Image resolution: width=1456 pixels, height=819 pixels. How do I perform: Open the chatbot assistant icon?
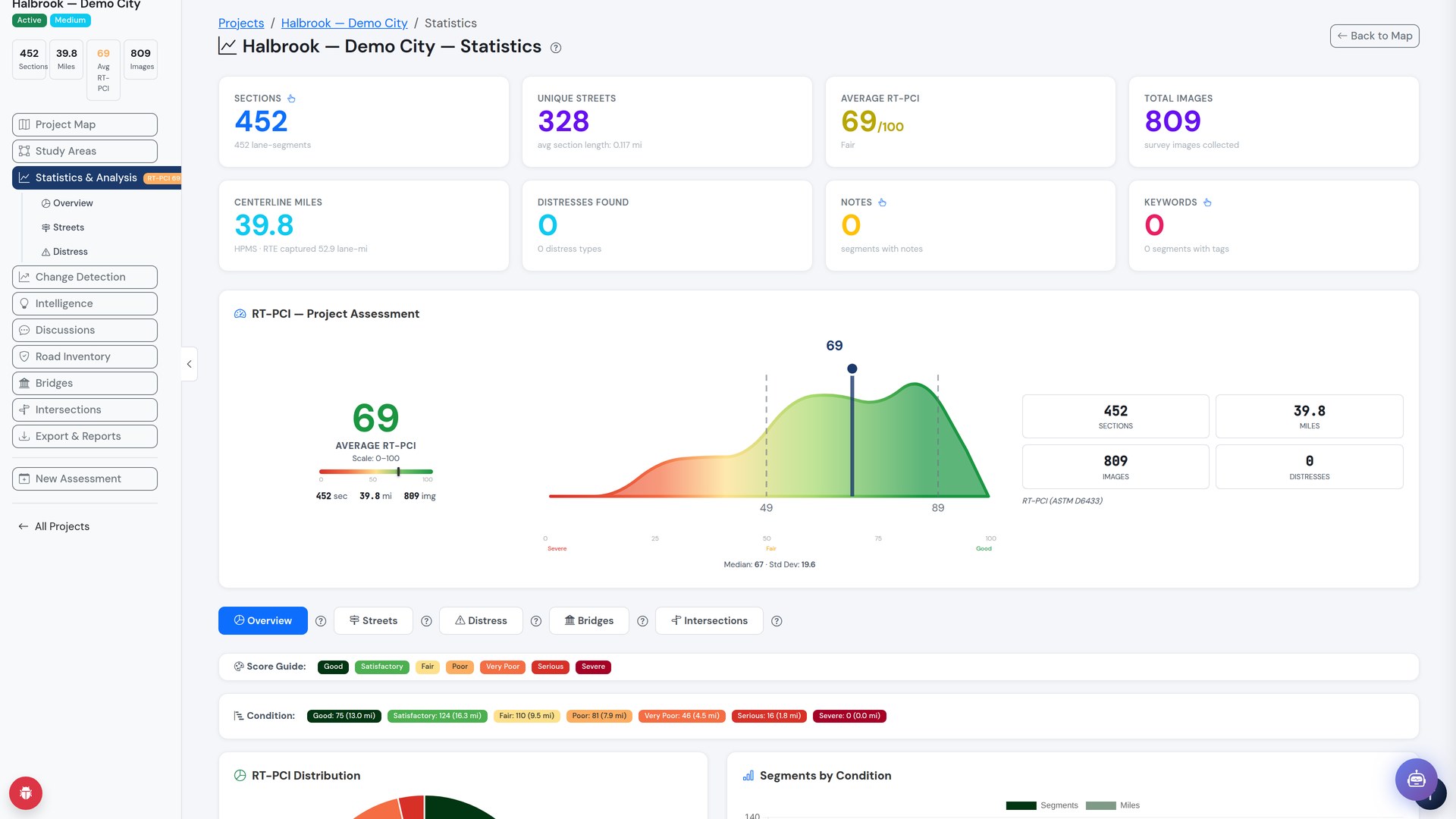tap(1416, 779)
